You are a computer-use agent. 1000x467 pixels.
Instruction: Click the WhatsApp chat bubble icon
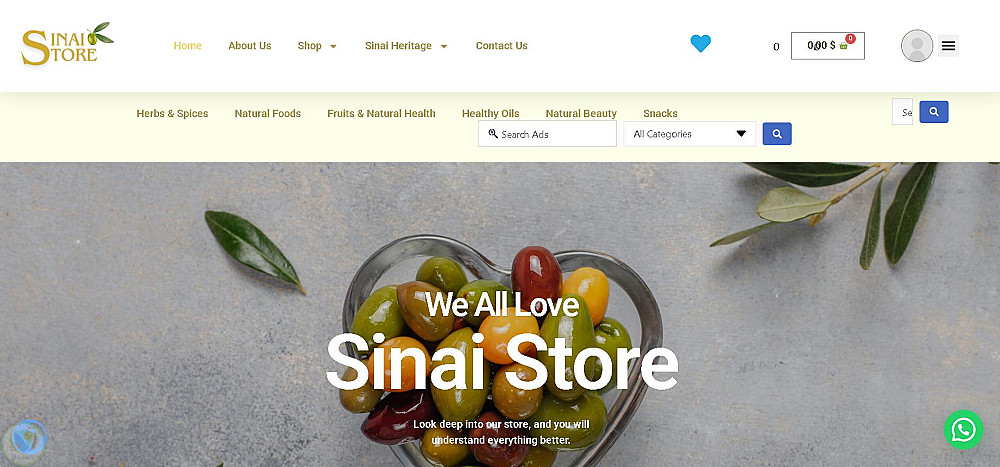tap(963, 429)
